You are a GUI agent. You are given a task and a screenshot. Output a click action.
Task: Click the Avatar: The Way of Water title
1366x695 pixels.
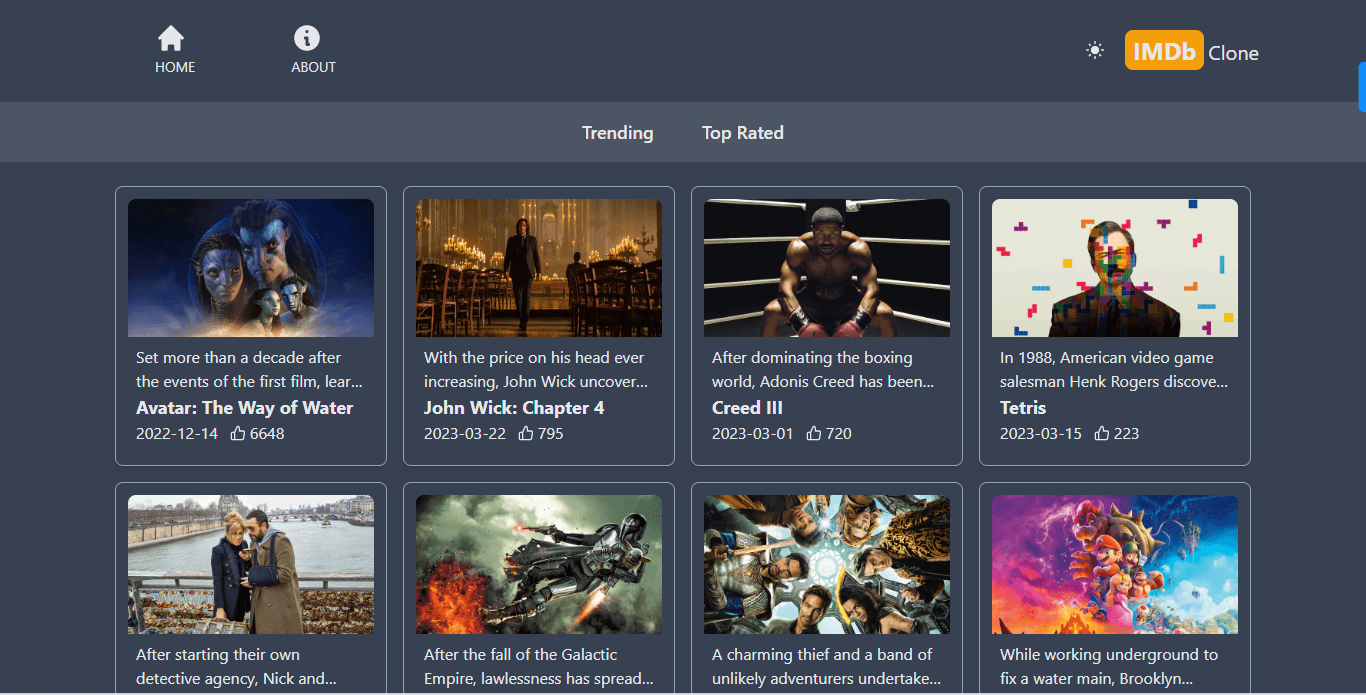(245, 408)
